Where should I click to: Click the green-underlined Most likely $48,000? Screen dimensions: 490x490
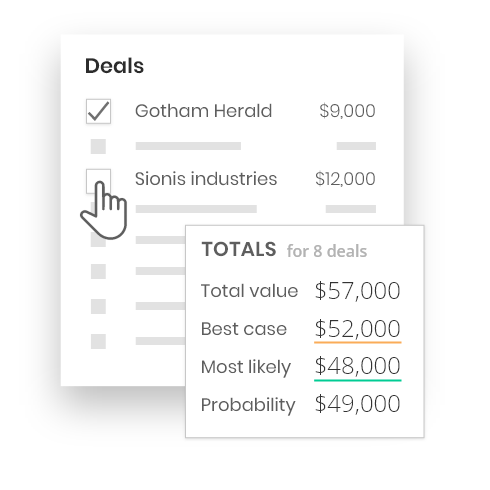(x=357, y=366)
